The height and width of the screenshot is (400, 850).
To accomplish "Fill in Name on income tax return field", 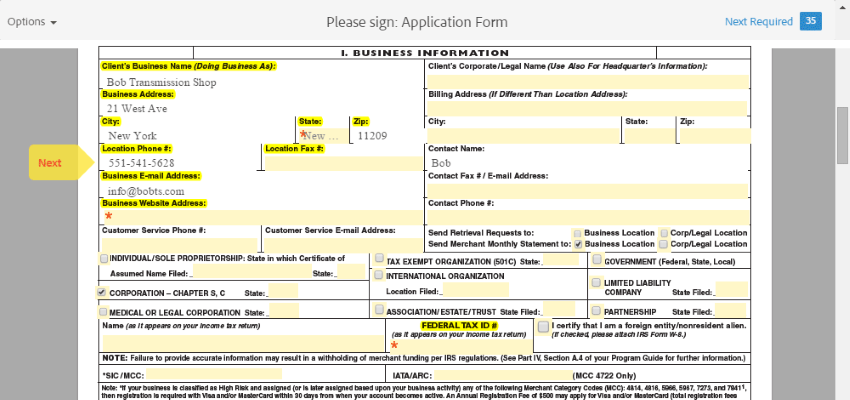I will pos(243,343).
